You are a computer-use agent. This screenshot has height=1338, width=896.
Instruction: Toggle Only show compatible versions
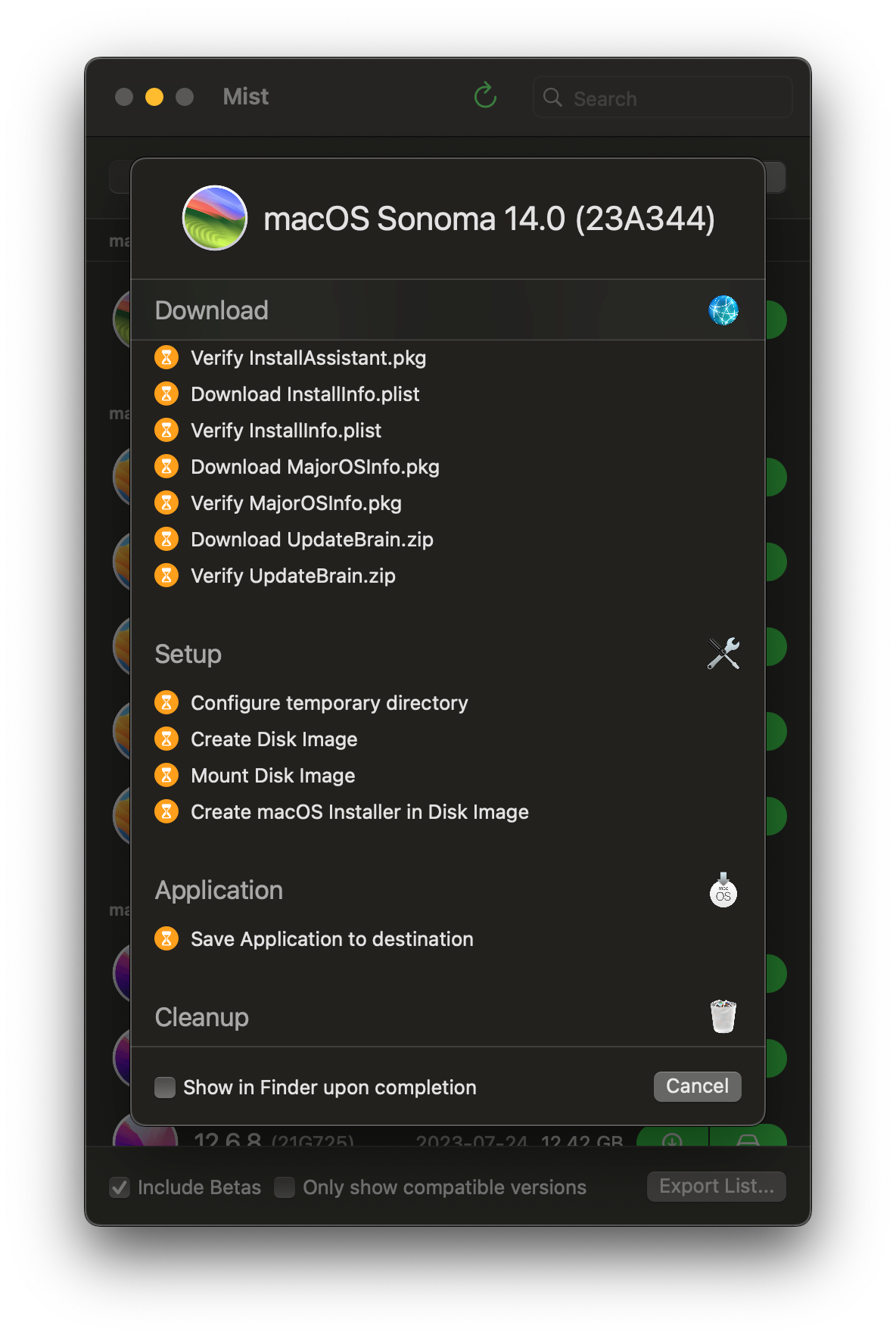click(285, 1187)
